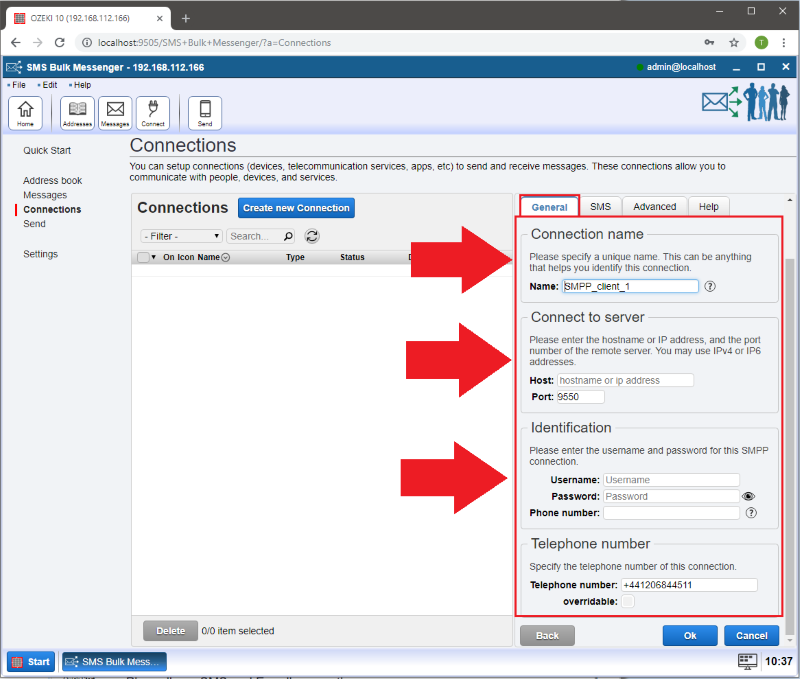The image size is (800, 679).
Task: Click Create new Connection button
Action: [x=296, y=208]
